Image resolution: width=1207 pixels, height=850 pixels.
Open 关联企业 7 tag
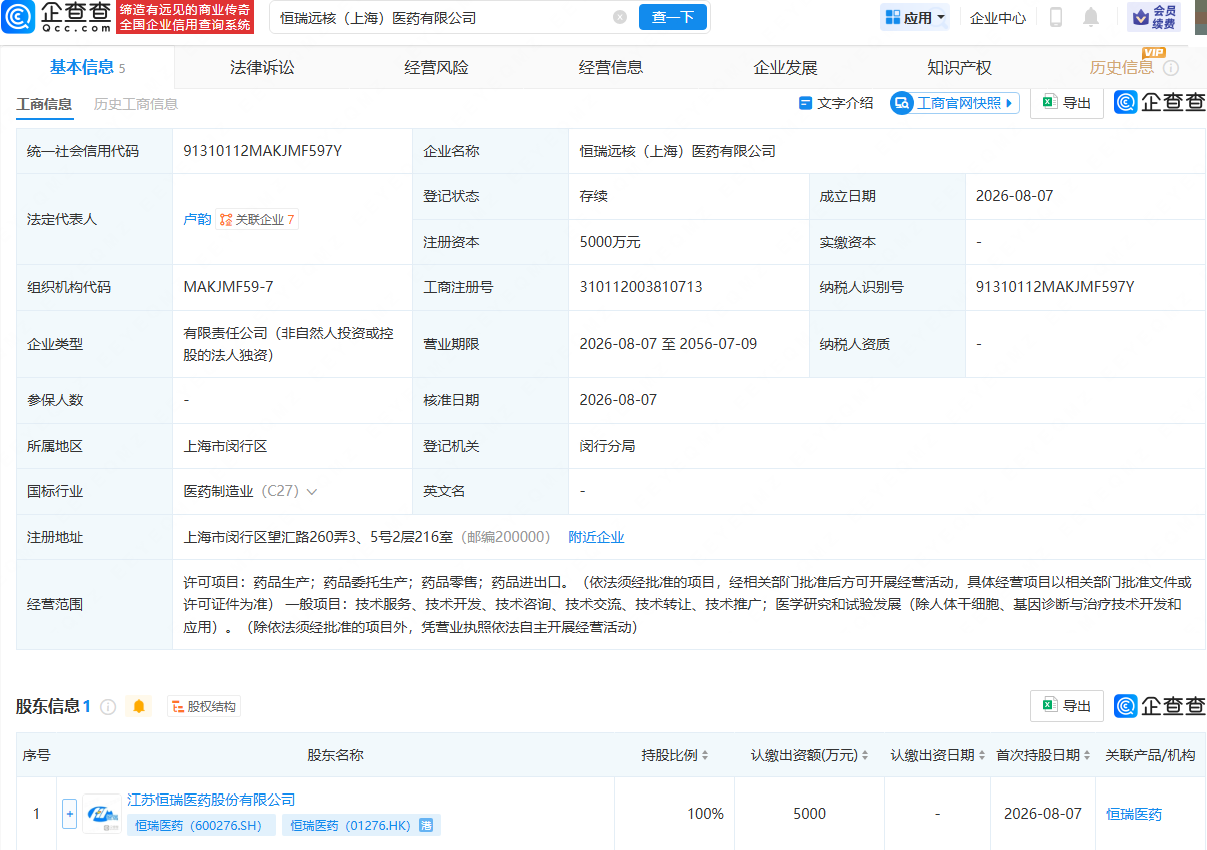pyautogui.click(x=257, y=219)
